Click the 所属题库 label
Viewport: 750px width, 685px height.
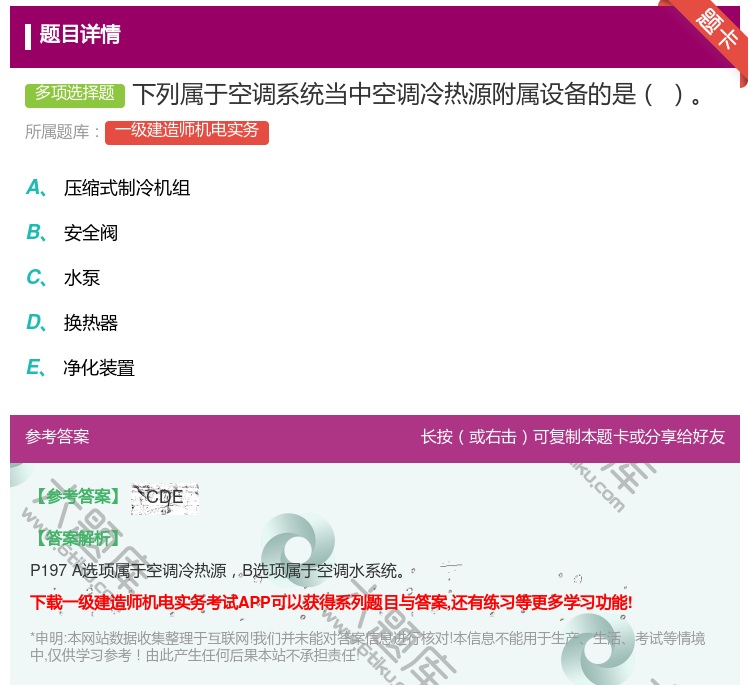63,132
